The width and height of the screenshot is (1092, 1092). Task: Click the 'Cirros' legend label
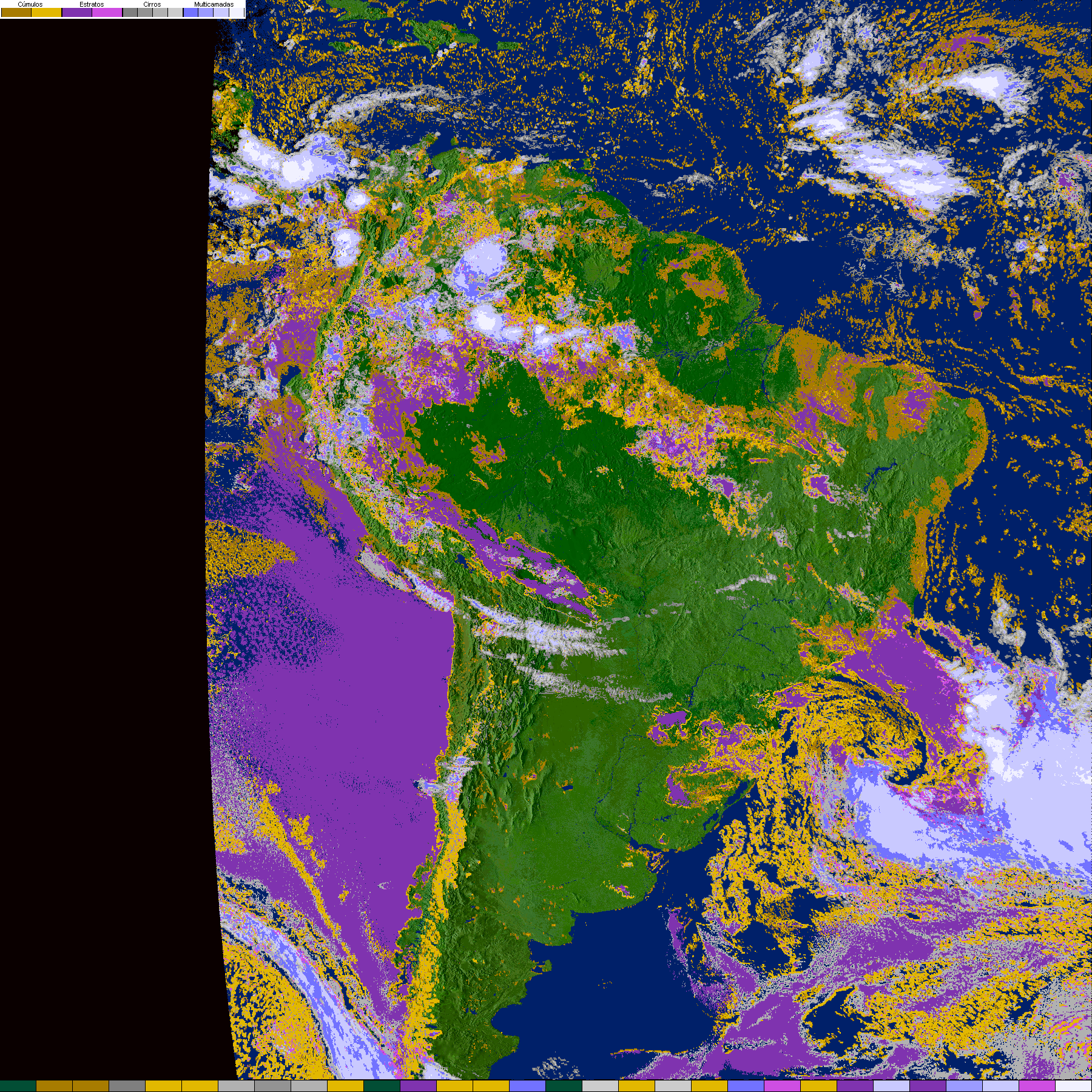tap(152, 4)
